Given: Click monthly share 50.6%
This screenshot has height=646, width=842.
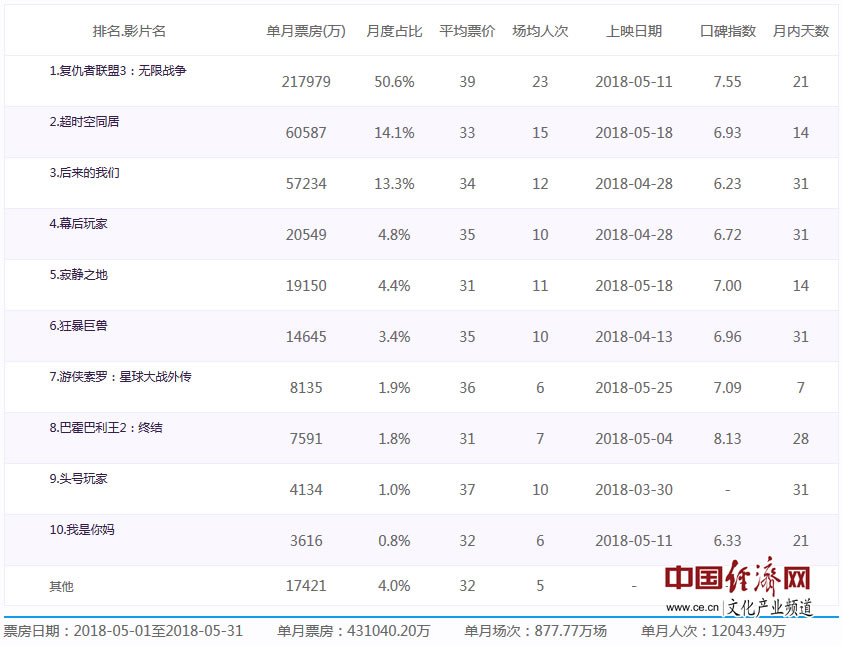Looking at the screenshot, I should coord(394,82).
